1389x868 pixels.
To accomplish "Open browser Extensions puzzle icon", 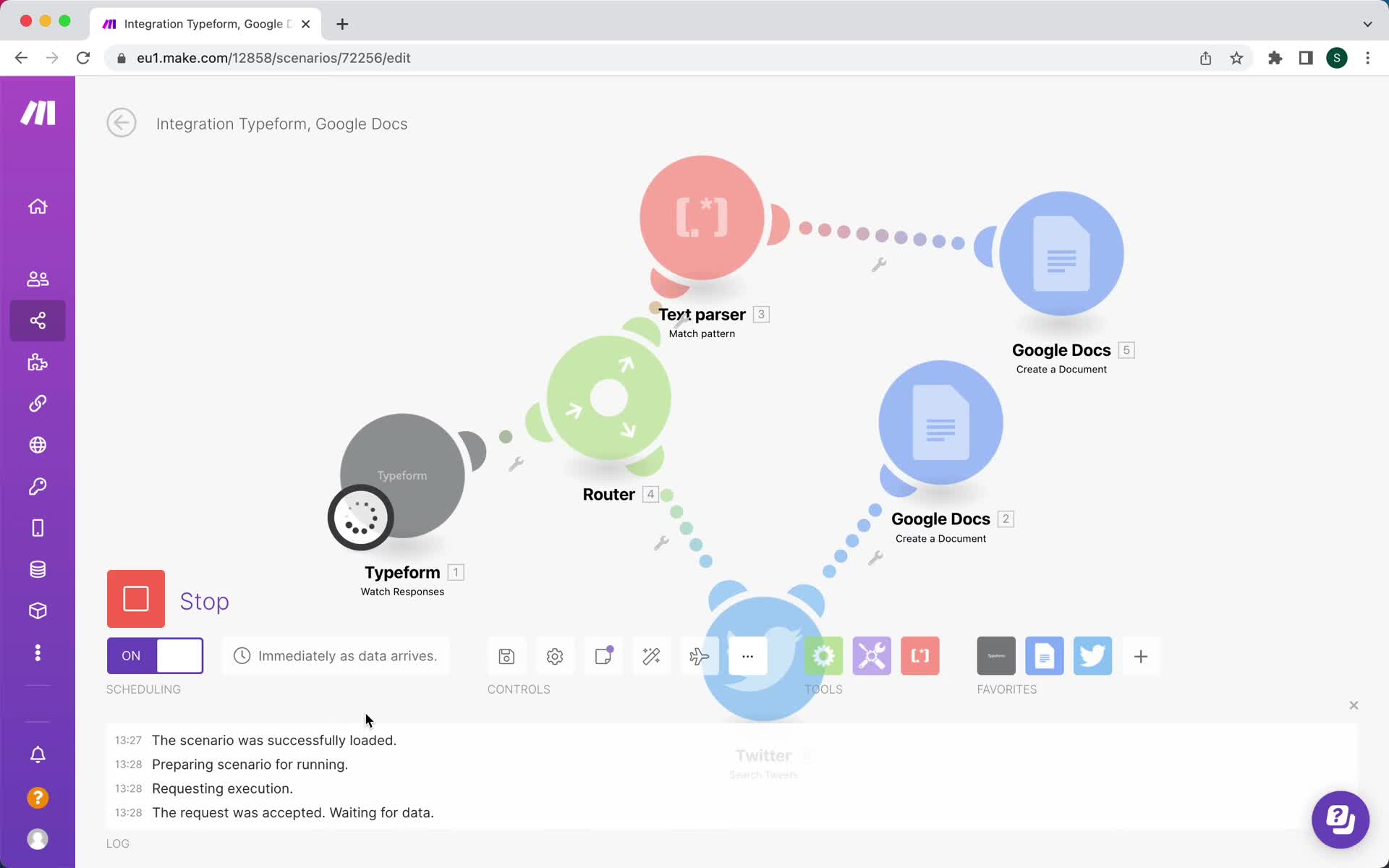I will [x=1275, y=58].
